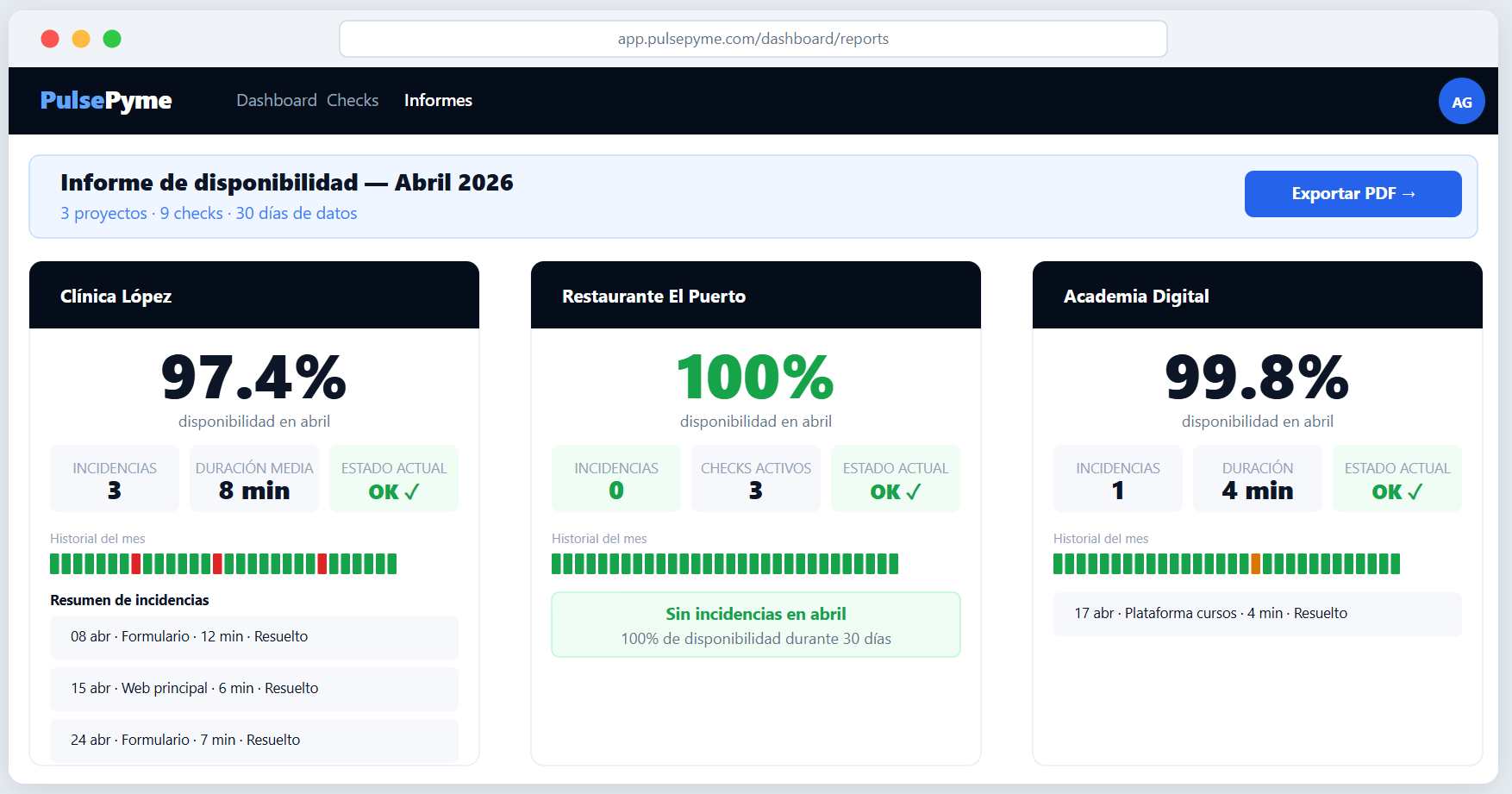Click the green maximize window dot
The height and width of the screenshot is (794, 1512).
[112, 39]
